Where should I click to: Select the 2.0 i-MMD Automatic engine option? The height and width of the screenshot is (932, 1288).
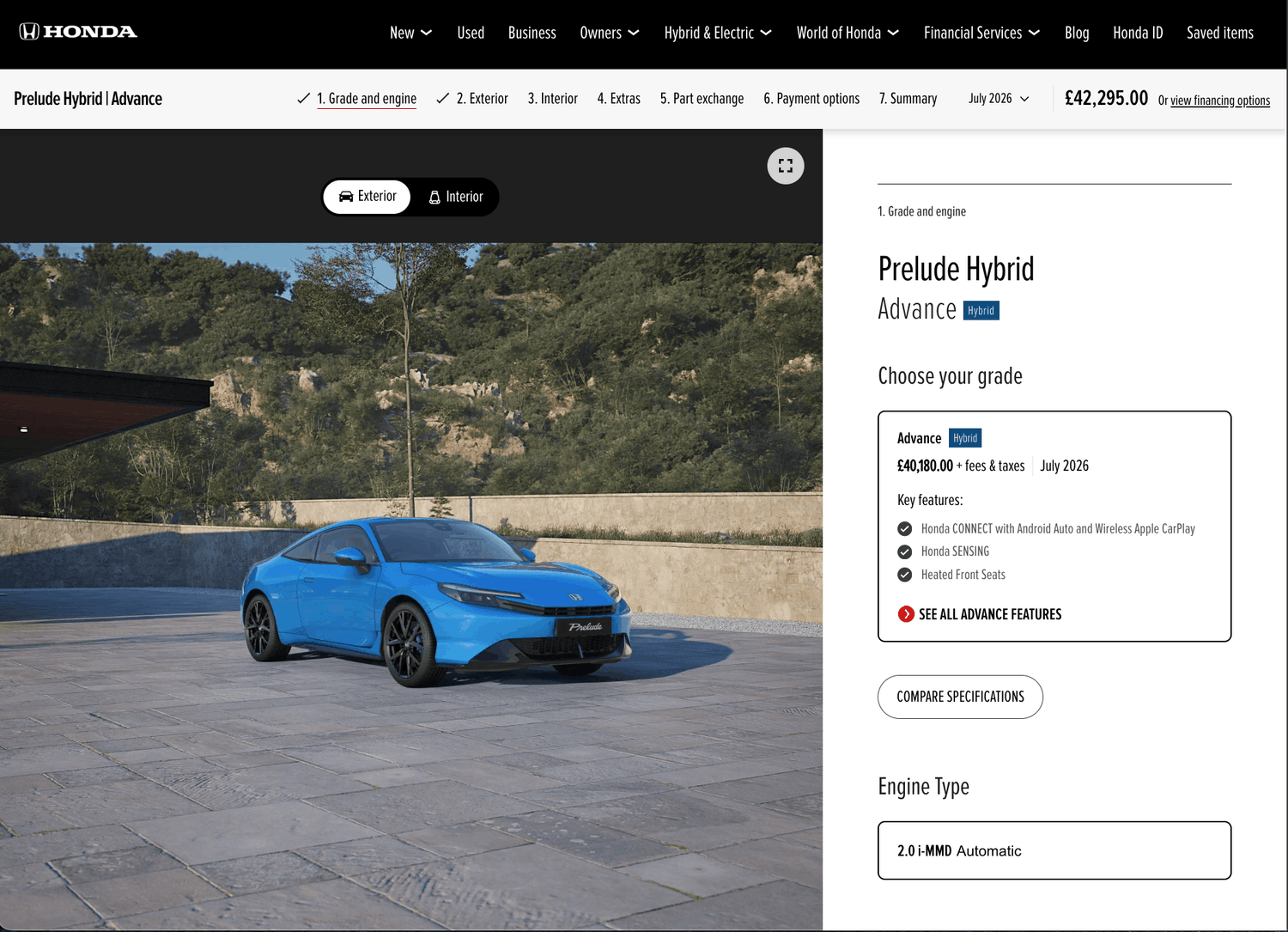1054,850
